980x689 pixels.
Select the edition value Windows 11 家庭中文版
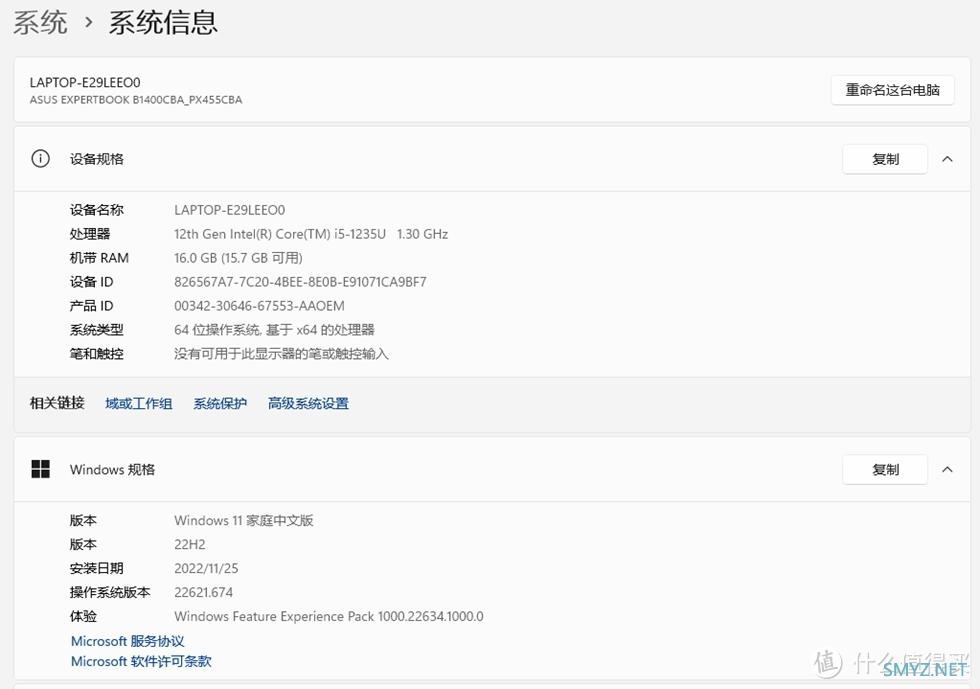244,520
